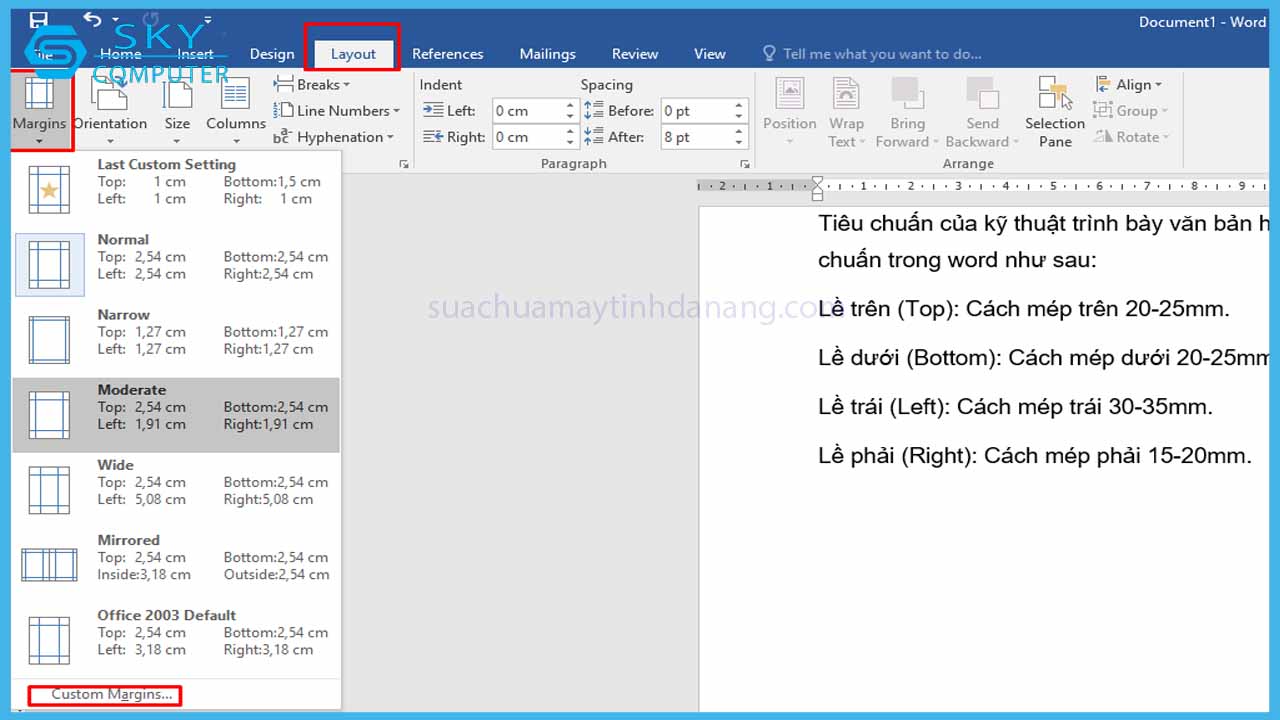This screenshot has width=1280, height=720.
Task: Select the Narrow margin preset
Action: (176, 339)
